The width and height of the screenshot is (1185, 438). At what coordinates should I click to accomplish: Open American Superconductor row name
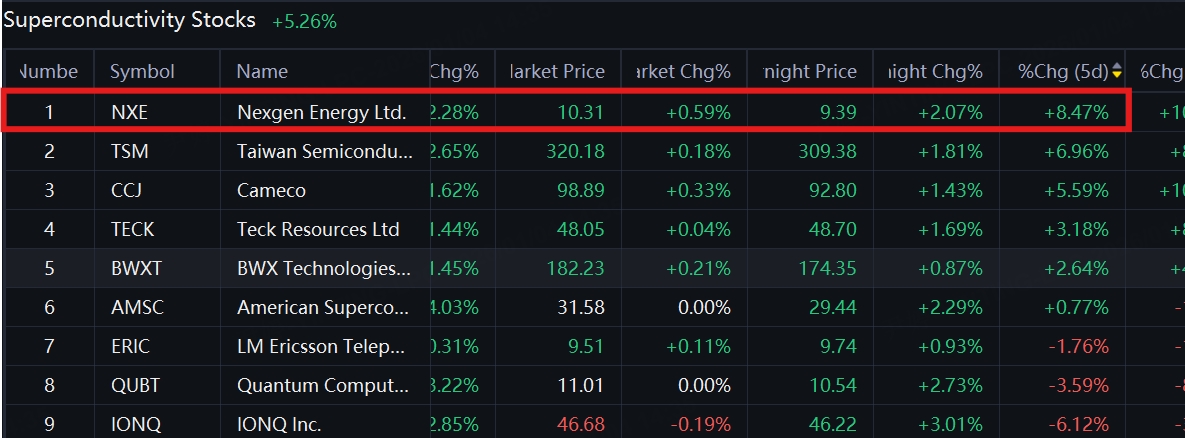[x=324, y=307]
